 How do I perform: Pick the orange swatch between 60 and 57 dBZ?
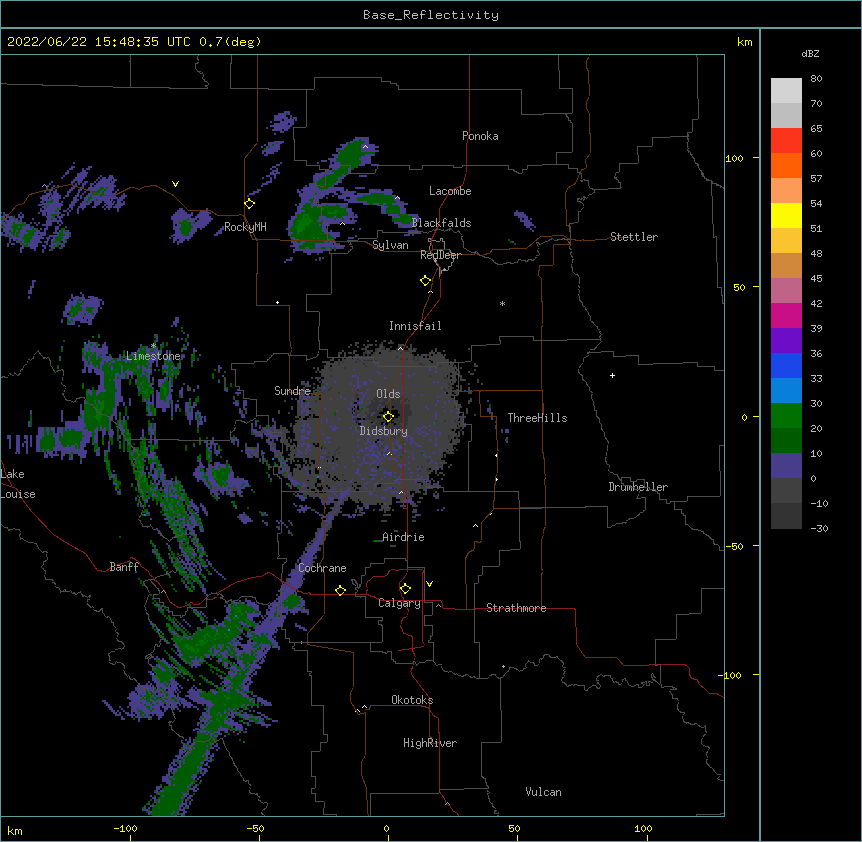tap(786, 165)
